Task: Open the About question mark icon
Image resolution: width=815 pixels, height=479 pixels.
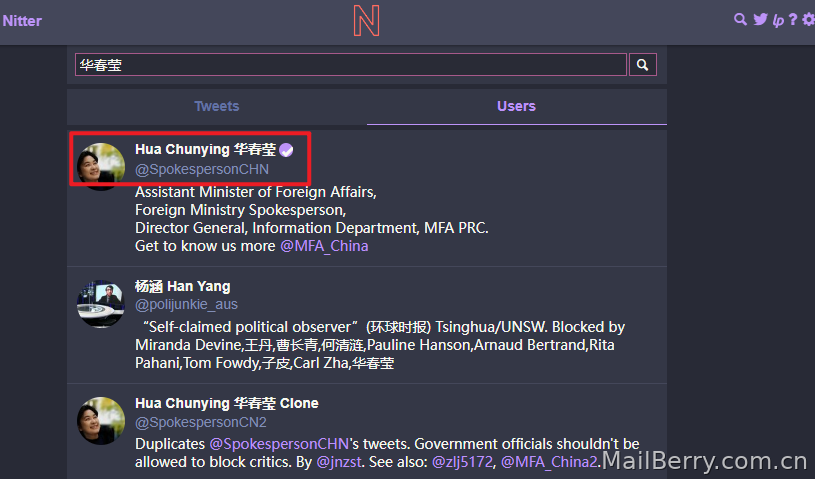Action: pyautogui.click(x=793, y=20)
